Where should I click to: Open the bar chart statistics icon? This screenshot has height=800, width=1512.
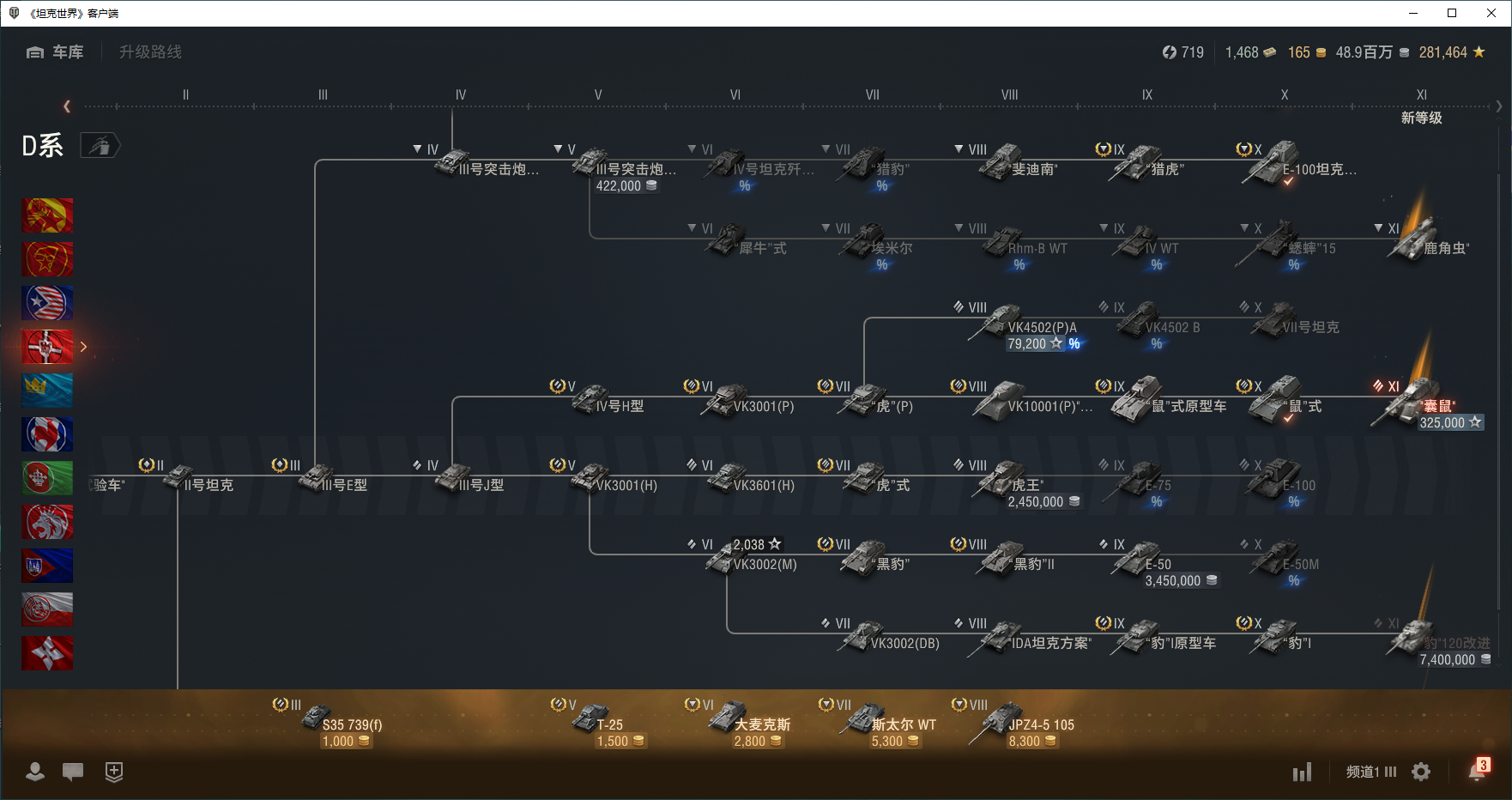pyautogui.click(x=1302, y=773)
